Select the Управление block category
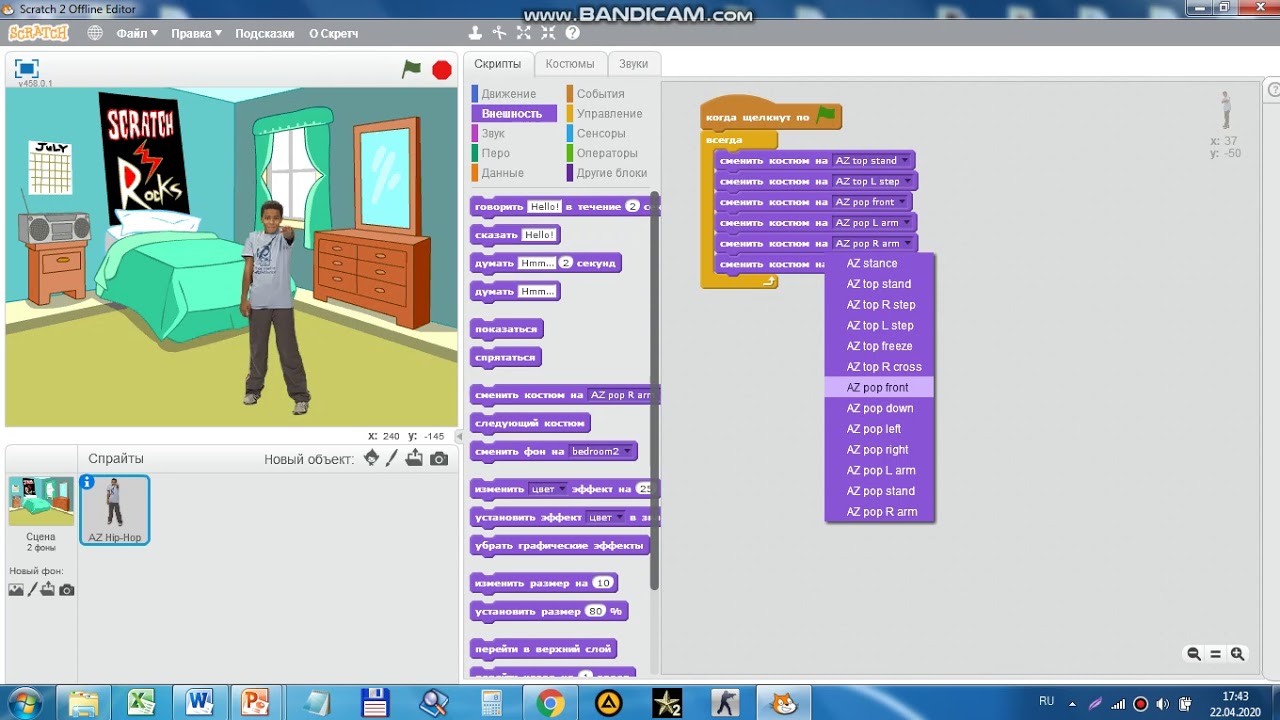Image resolution: width=1280 pixels, height=720 pixels. 609,114
